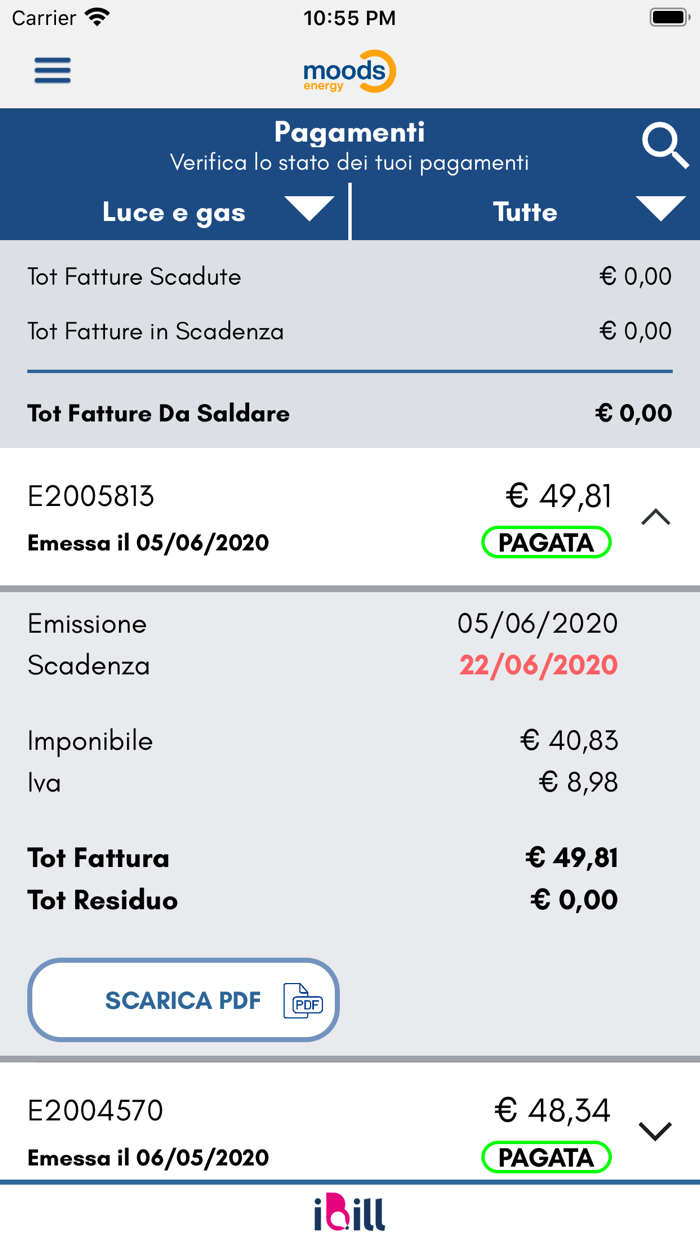Tap the Tot Fatture Da Saldare row
The height and width of the screenshot is (1244, 700).
tap(349, 413)
